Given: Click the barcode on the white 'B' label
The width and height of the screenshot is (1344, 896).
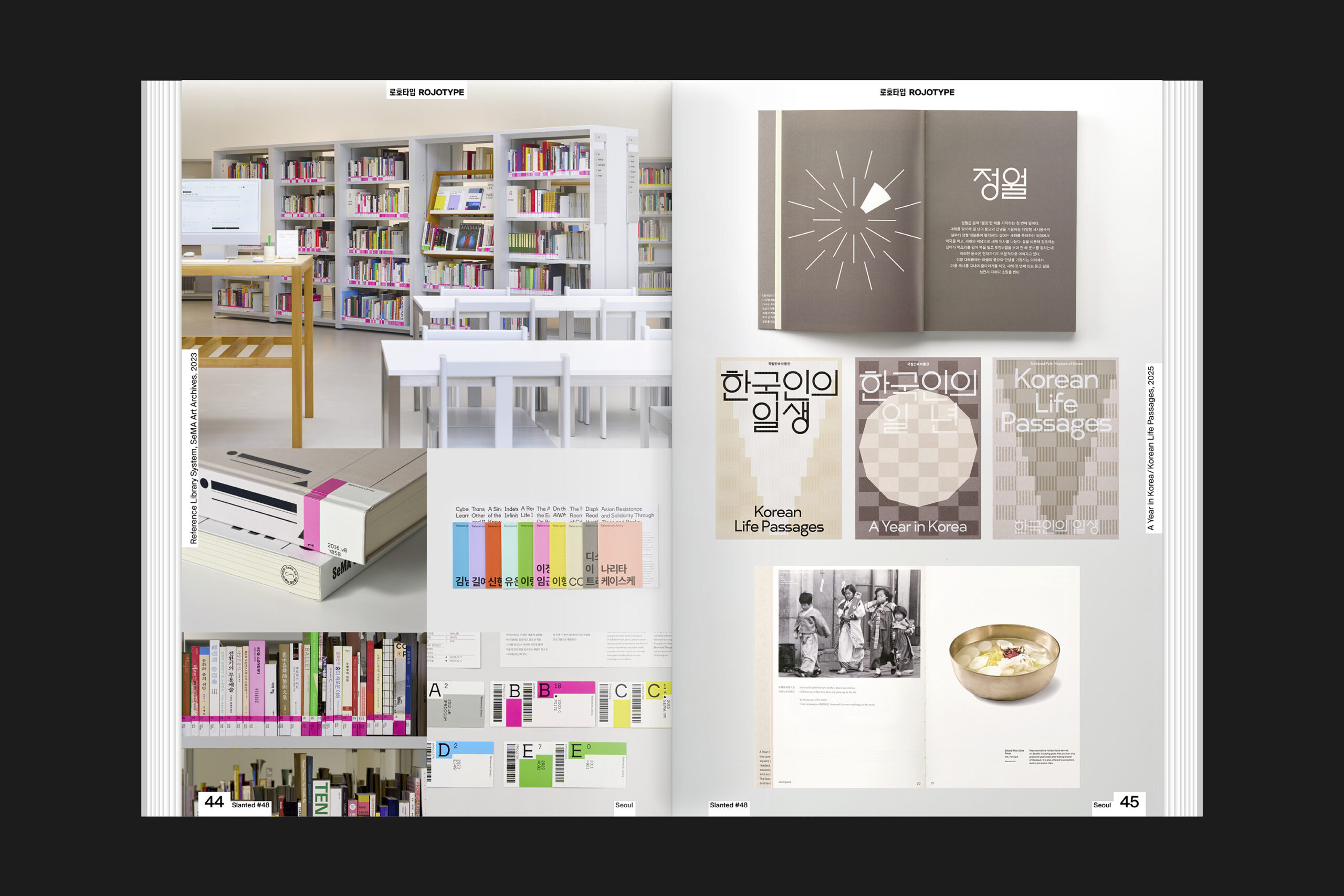Looking at the screenshot, I should tap(498, 703).
